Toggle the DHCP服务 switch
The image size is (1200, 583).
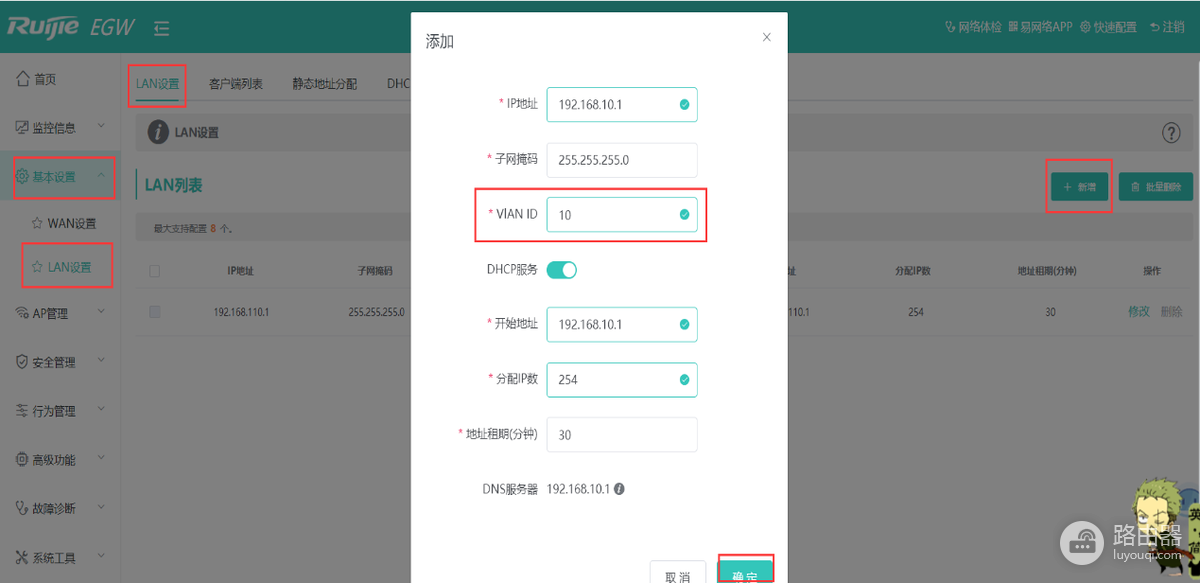562,270
